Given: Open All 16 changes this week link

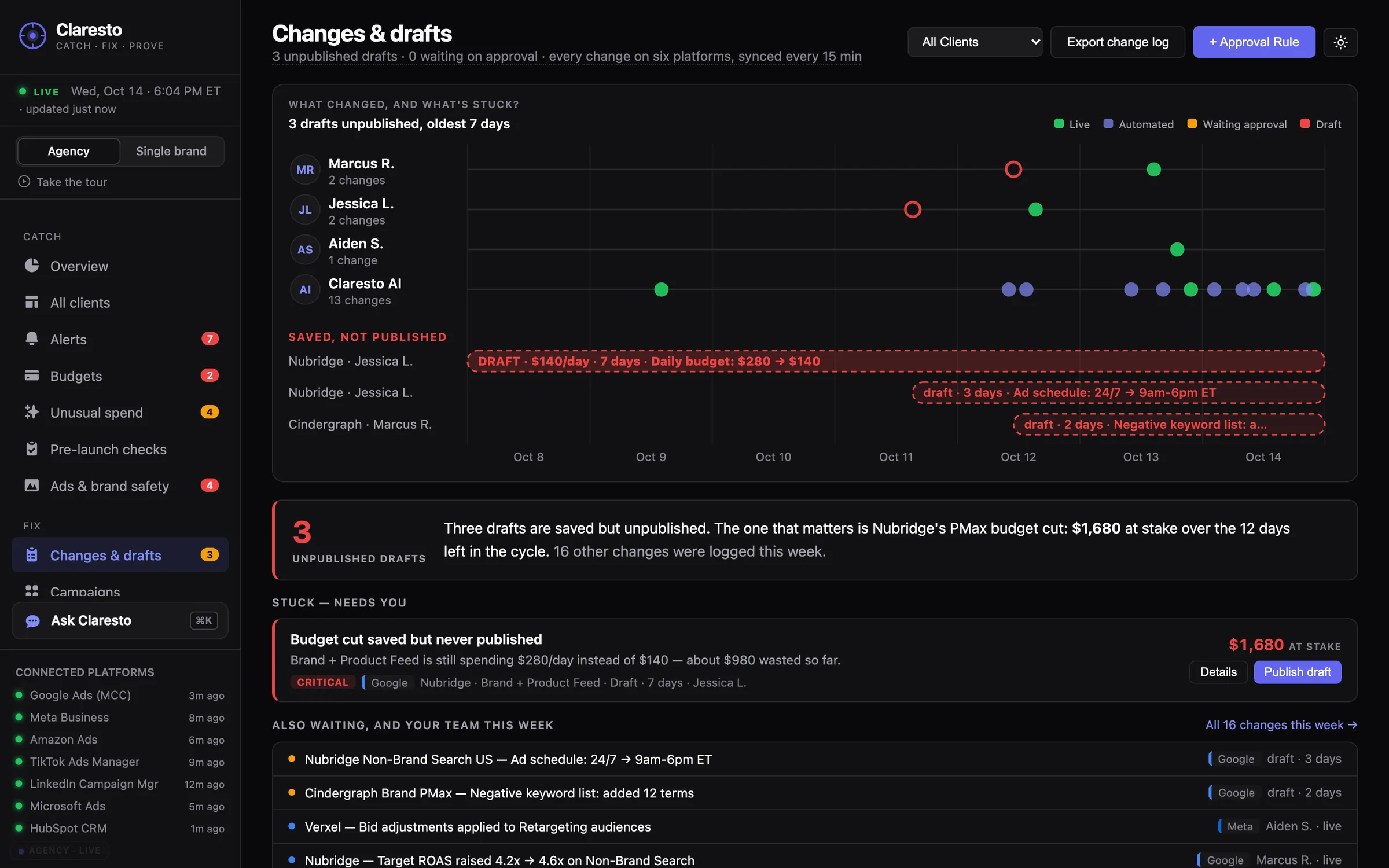Looking at the screenshot, I should (1281, 724).
